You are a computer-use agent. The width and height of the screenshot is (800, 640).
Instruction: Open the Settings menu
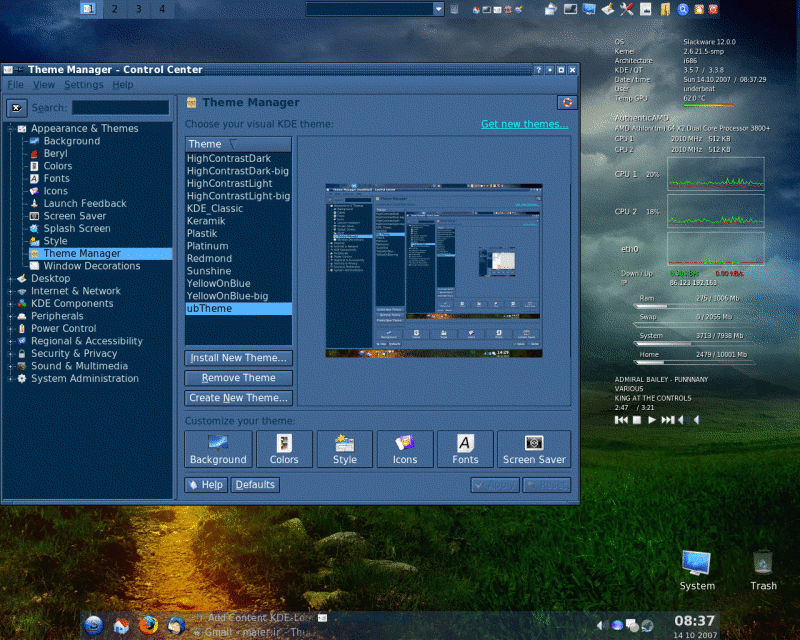(84, 85)
